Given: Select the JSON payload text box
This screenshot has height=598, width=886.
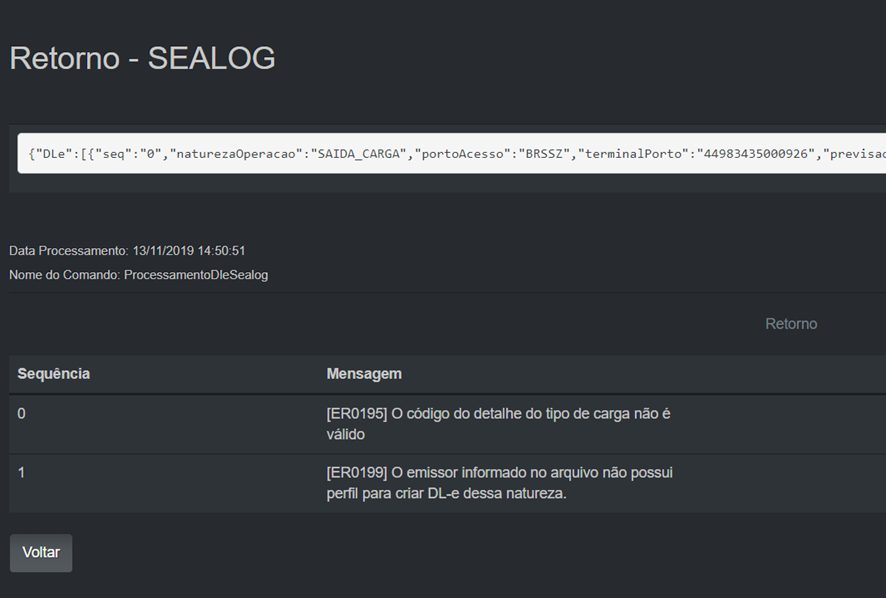Looking at the screenshot, I should pos(451,153).
